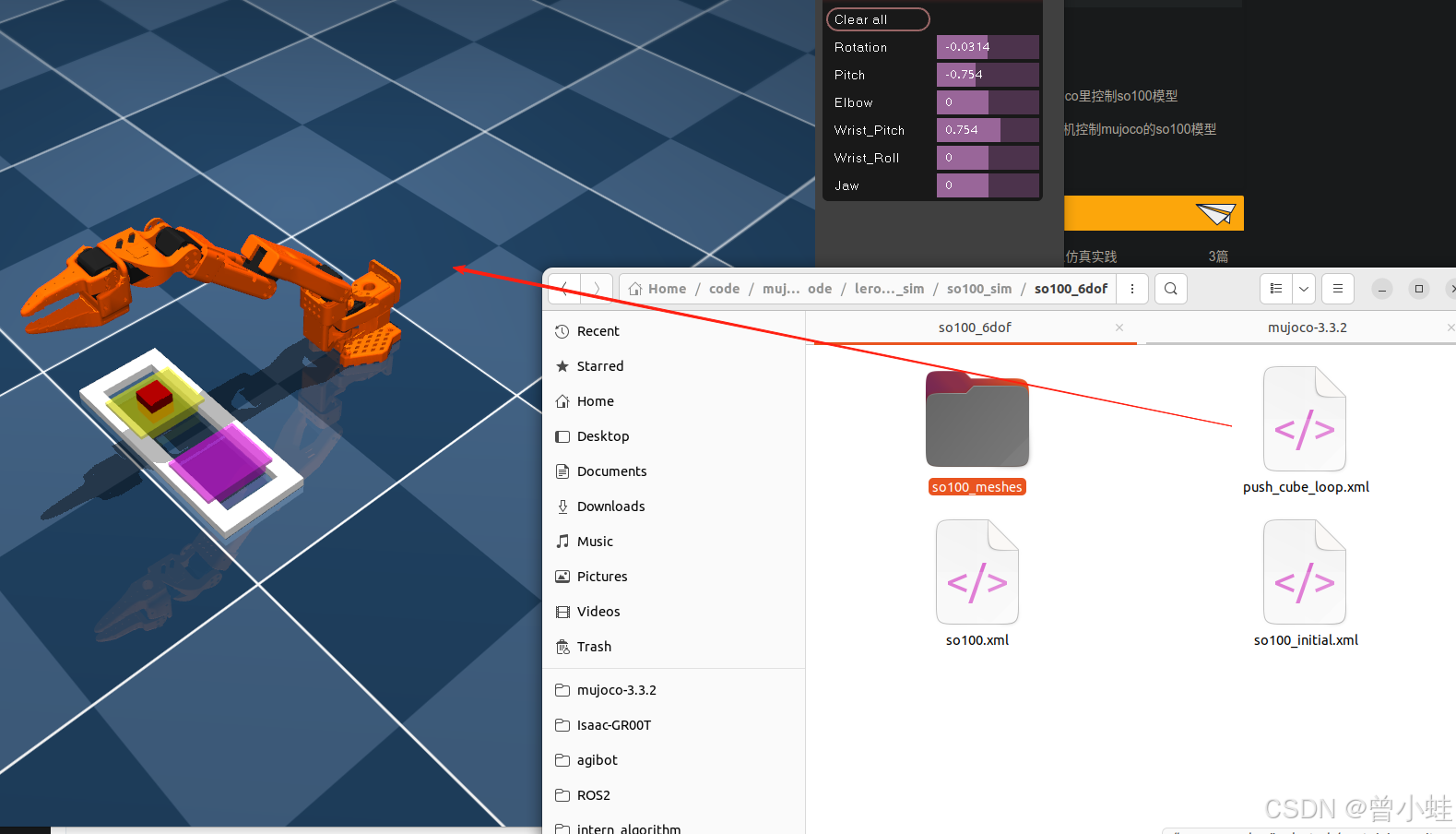Click the paper plane icon on orange bar

point(1215,214)
